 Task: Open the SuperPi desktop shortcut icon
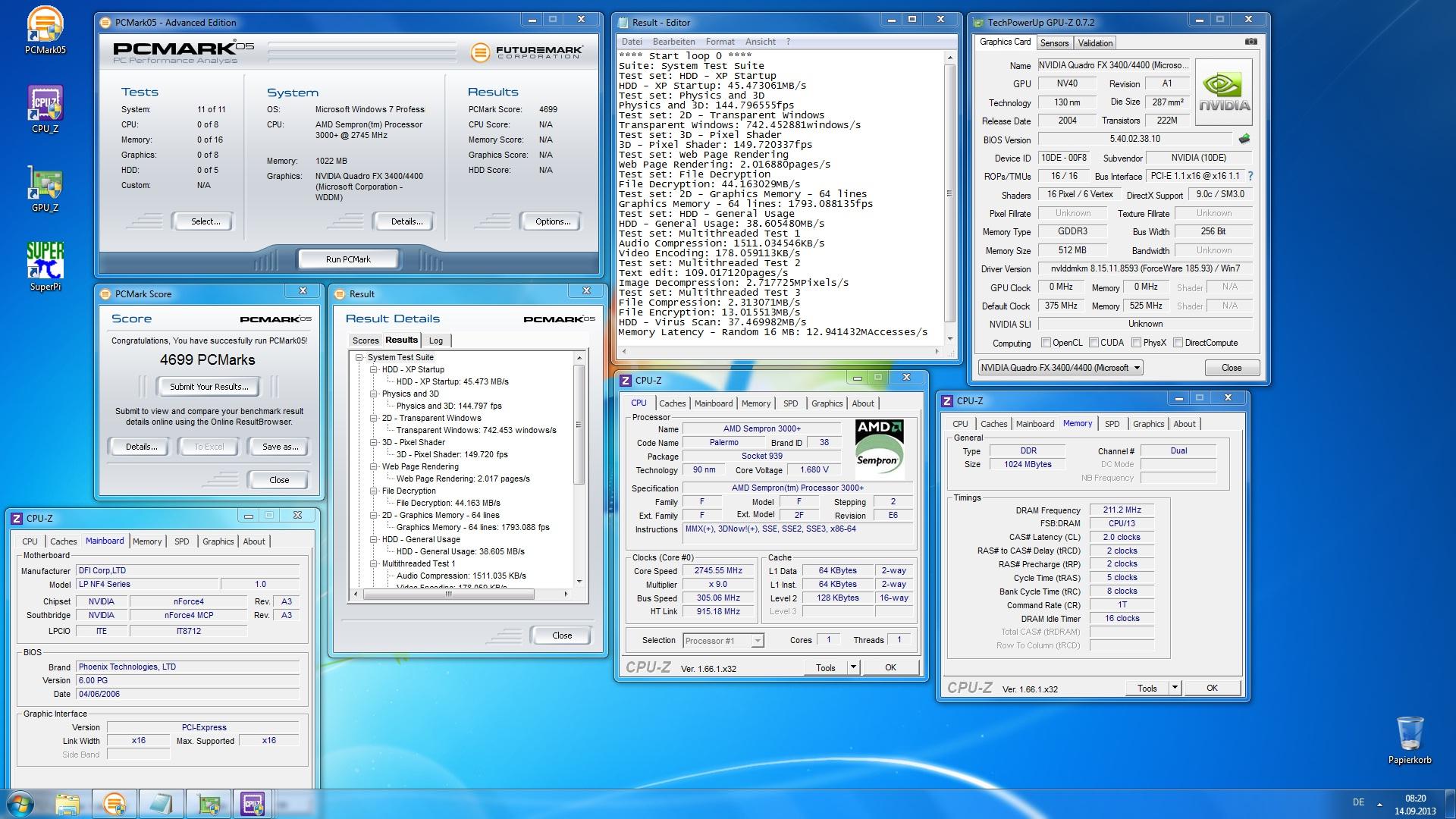point(45,266)
